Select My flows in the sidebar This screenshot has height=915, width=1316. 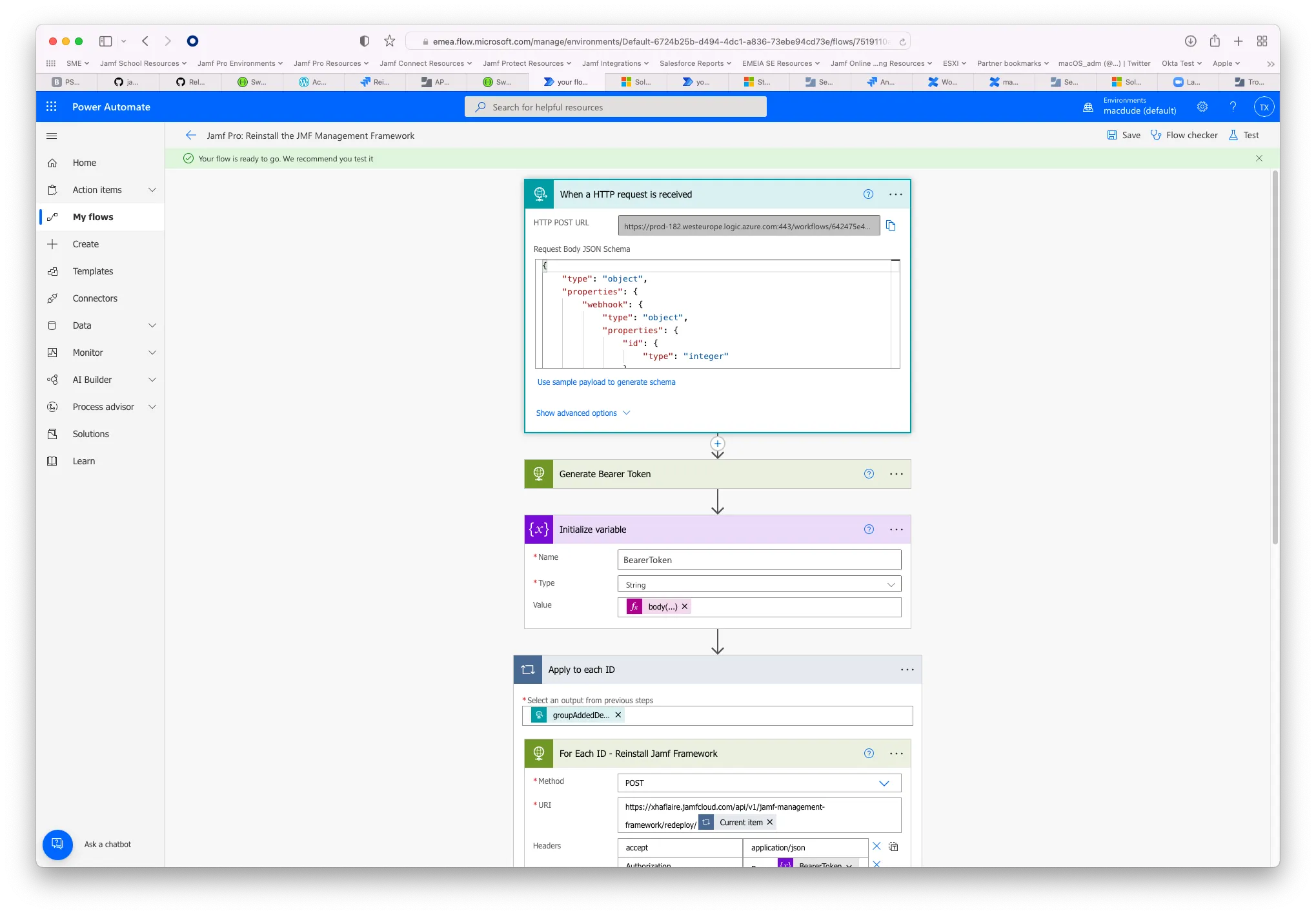(x=92, y=217)
